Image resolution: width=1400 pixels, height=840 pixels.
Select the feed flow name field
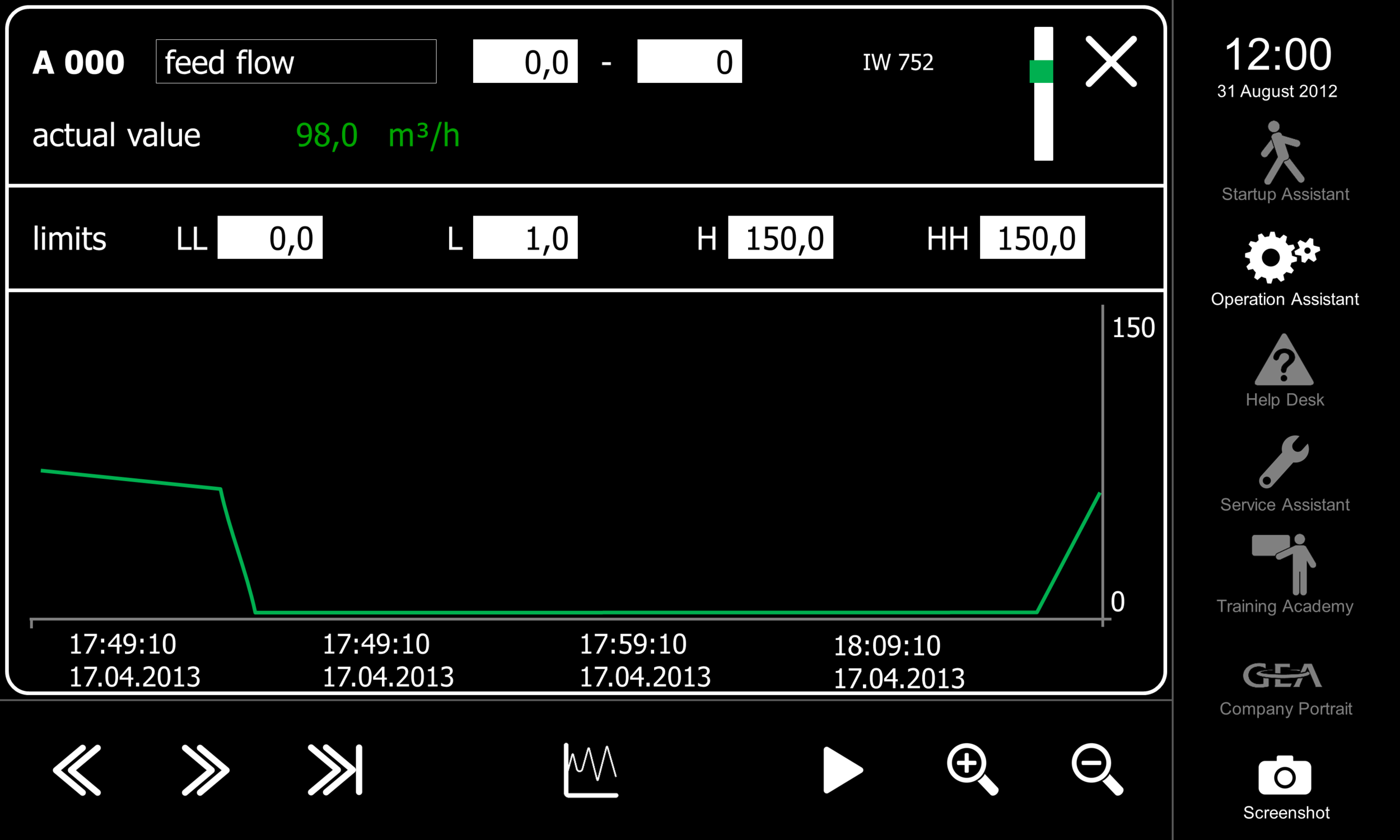pyautogui.click(x=296, y=62)
